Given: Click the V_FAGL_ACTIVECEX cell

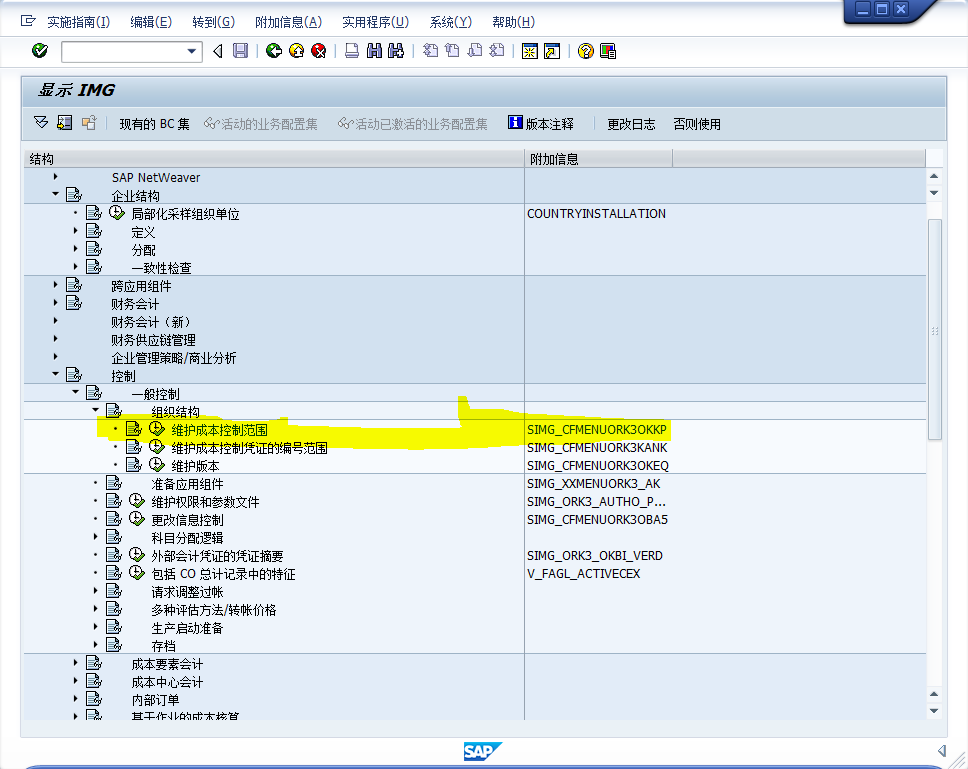Looking at the screenshot, I should tap(583, 573).
